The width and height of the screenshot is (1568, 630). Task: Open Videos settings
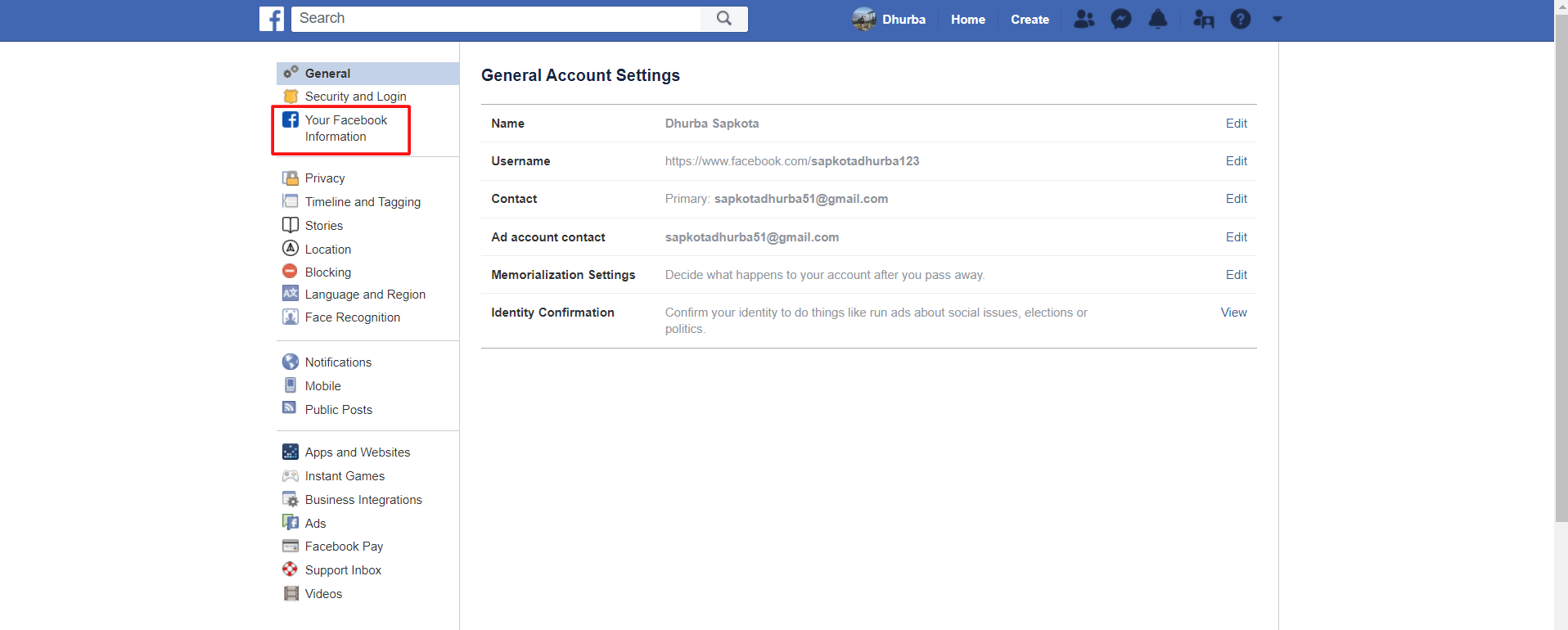pyautogui.click(x=323, y=594)
